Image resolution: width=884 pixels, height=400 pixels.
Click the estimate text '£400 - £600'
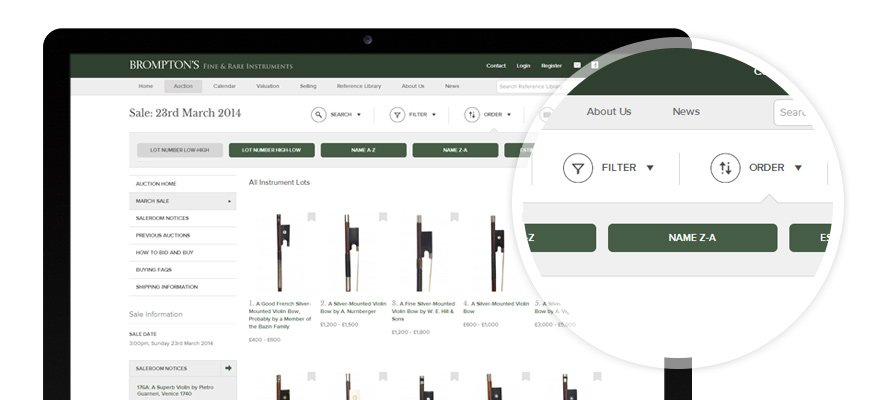(x=264, y=340)
